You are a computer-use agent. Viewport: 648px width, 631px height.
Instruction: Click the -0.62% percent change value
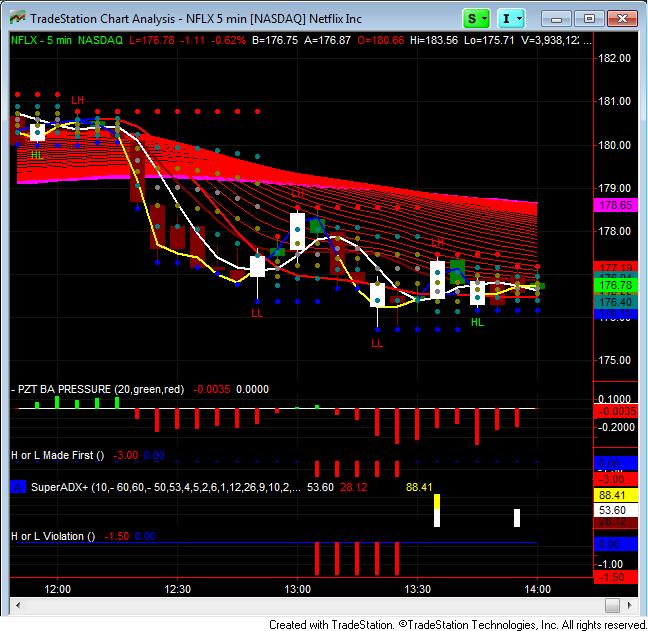point(229,40)
